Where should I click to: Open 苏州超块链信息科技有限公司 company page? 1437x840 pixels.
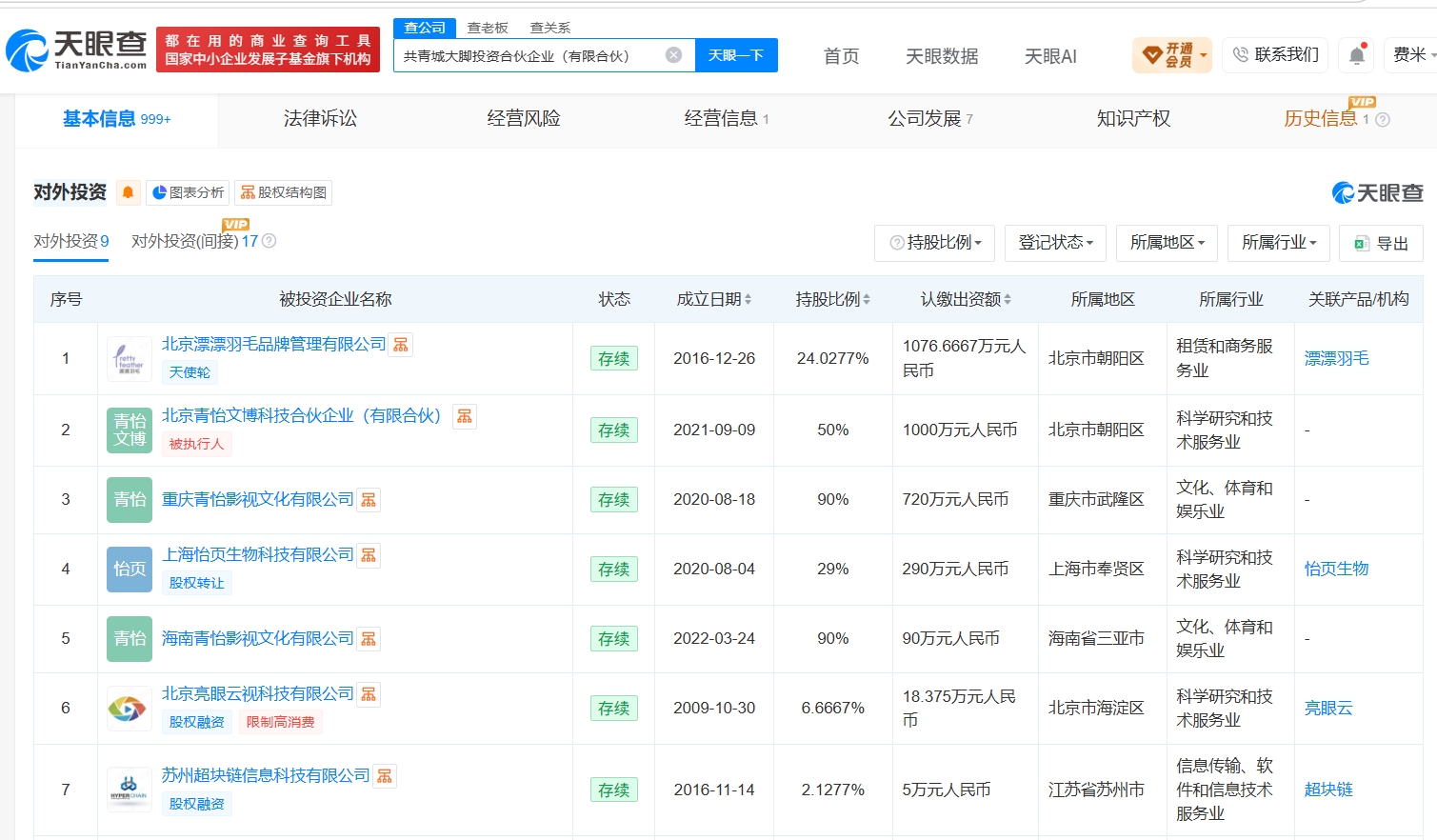pos(266,776)
